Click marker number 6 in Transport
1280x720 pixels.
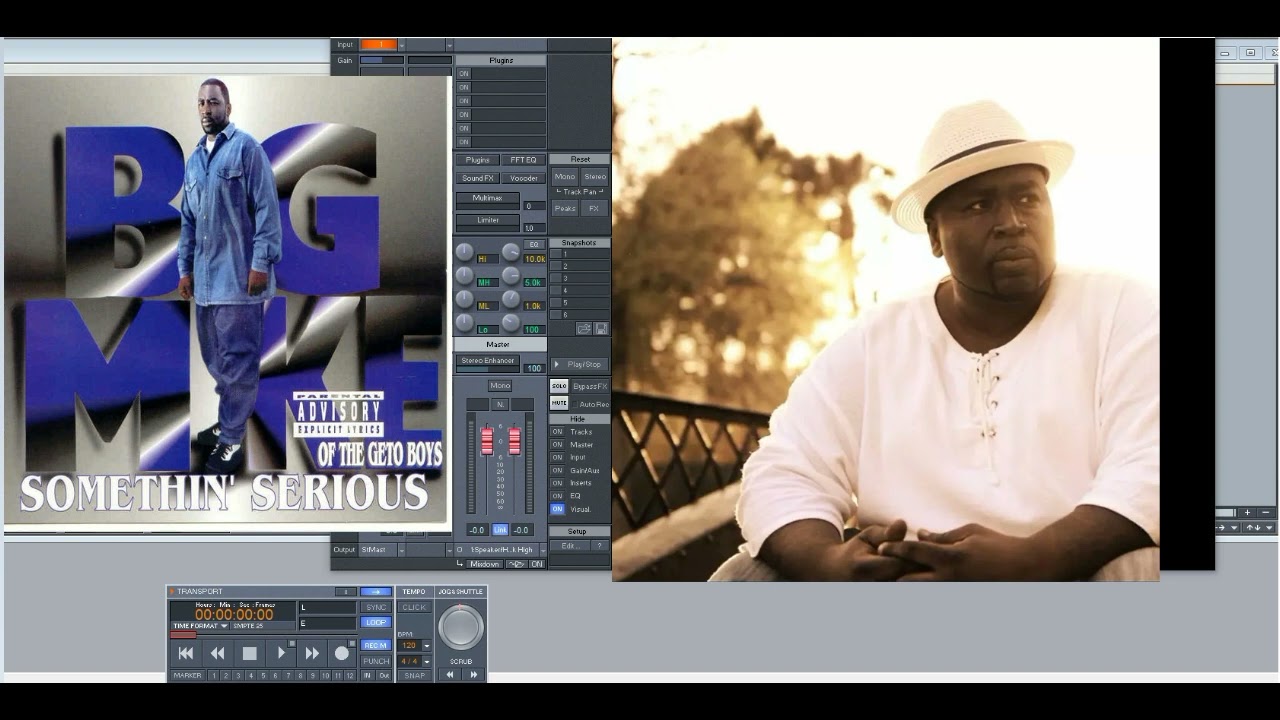(x=275, y=676)
